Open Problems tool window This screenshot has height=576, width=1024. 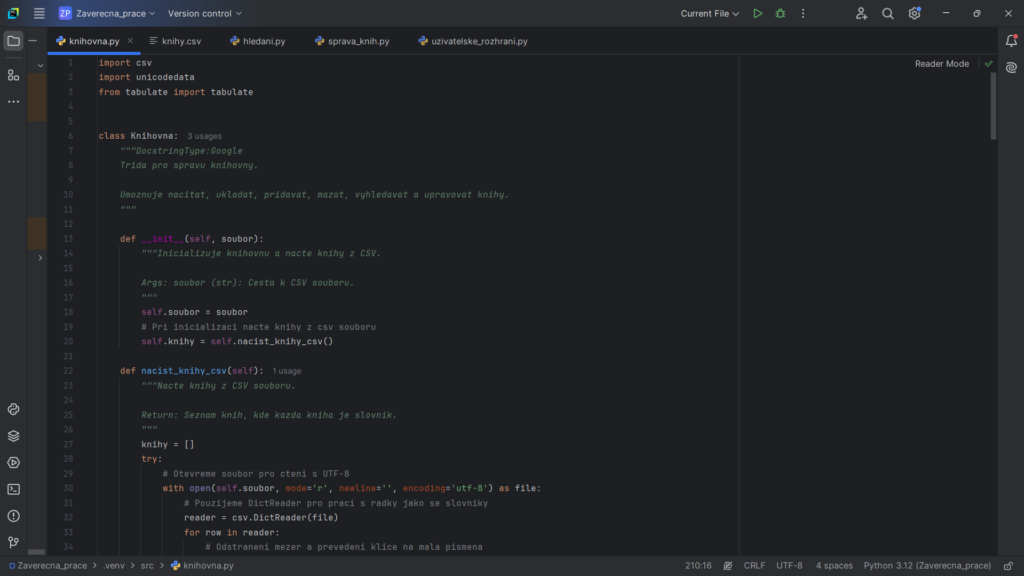13,516
